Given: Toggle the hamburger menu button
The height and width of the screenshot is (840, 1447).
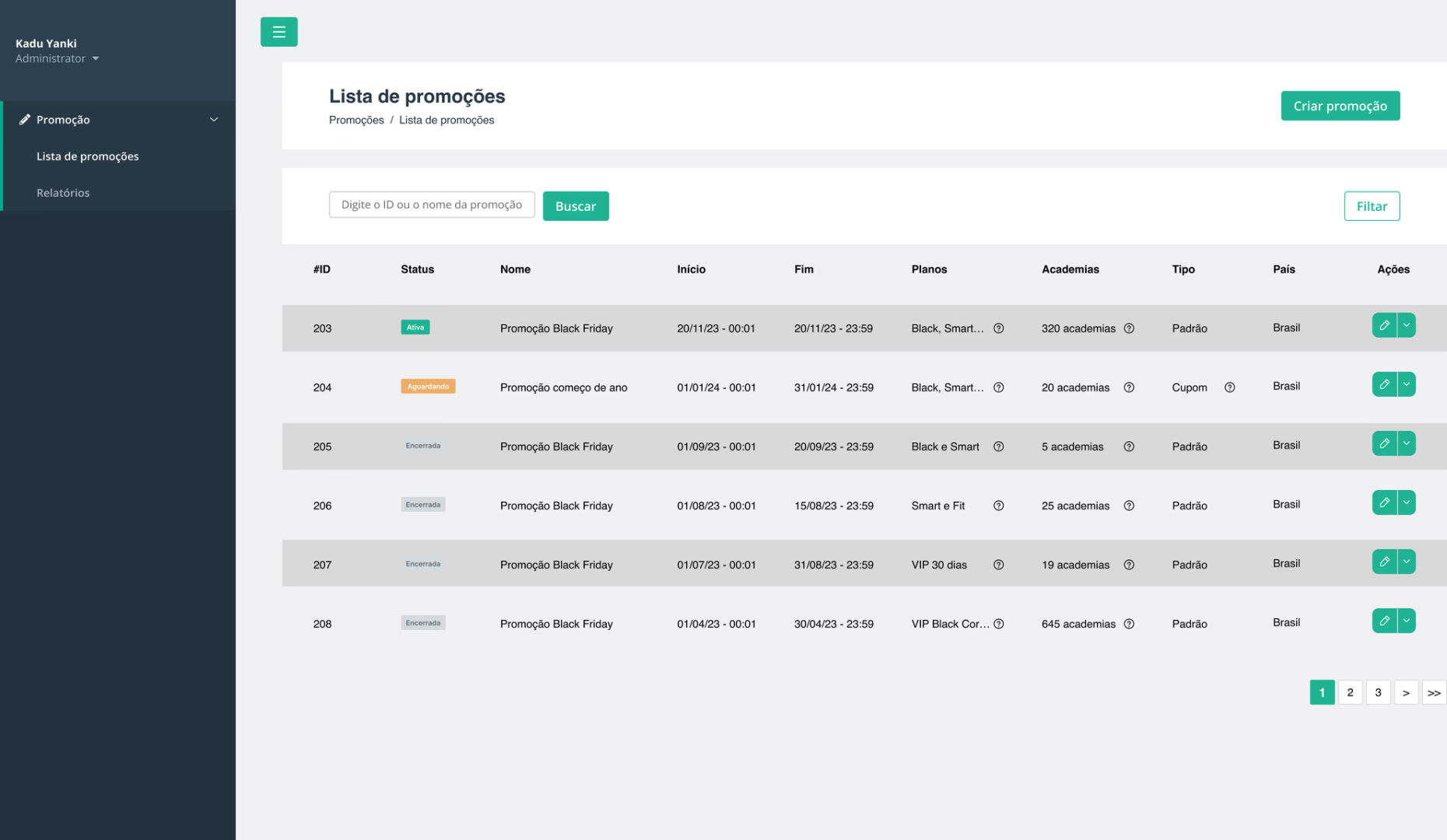Looking at the screenshot, I should coord(279,32).
